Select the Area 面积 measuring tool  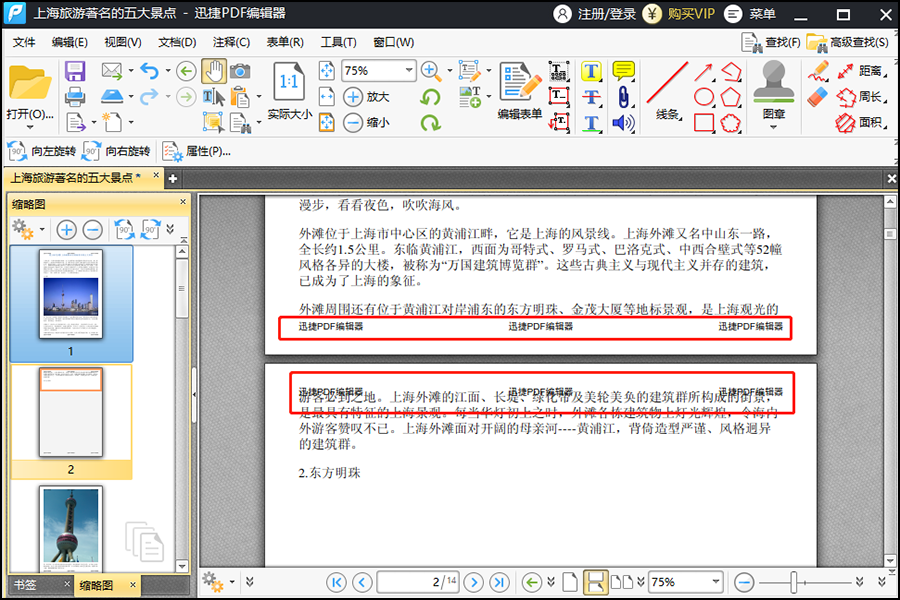pyautogui.click(x=861, y=122)
